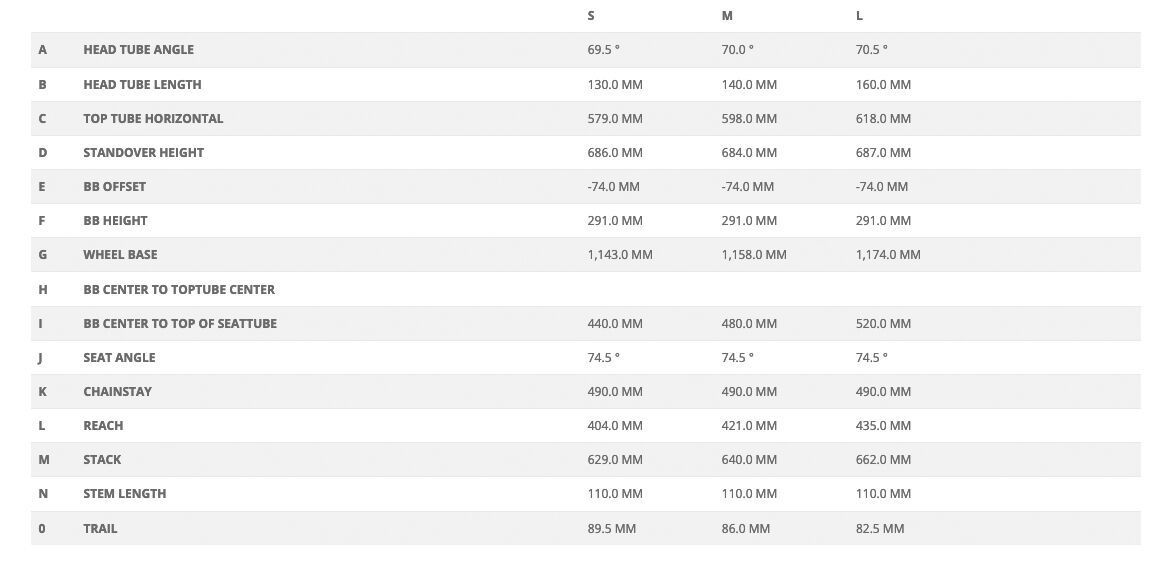Image resolution: width=1160 pixels, height=566 pixels.
Task: Click the BB CENTER TO TOPTUBE CENTER label
Action: (179, 290)
